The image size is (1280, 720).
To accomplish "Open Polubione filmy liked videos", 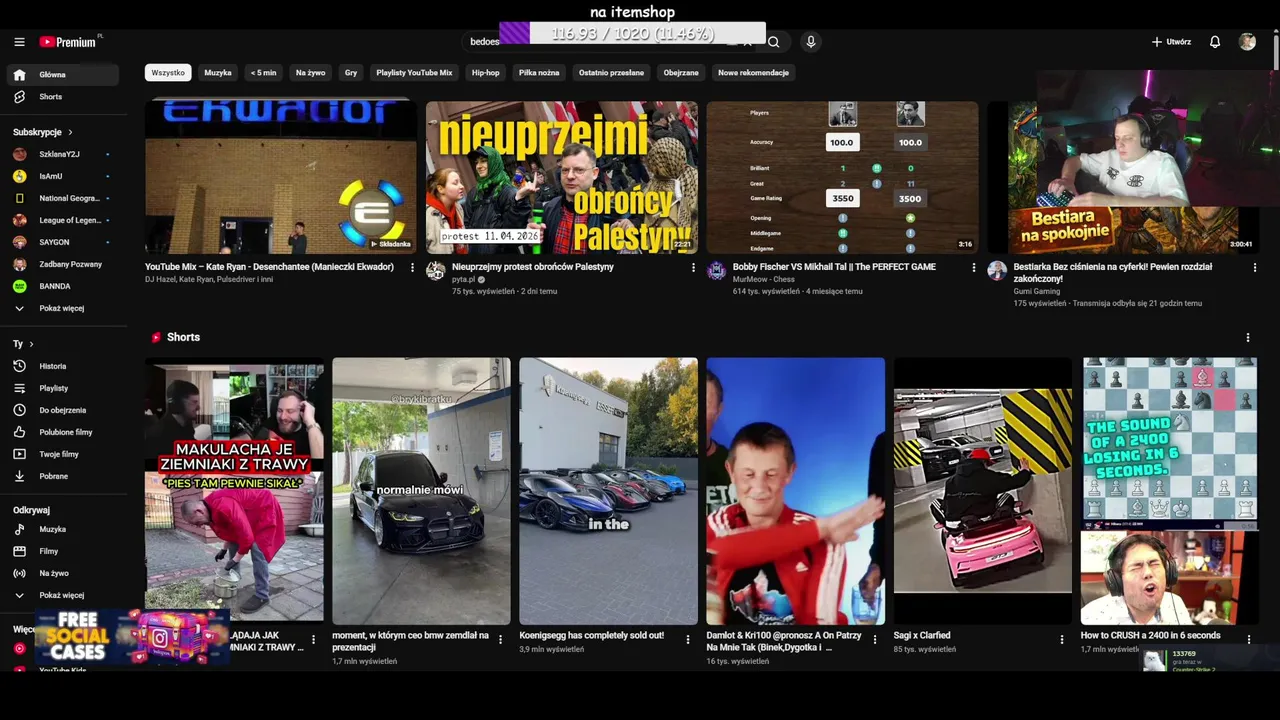I will click(63, 432).
